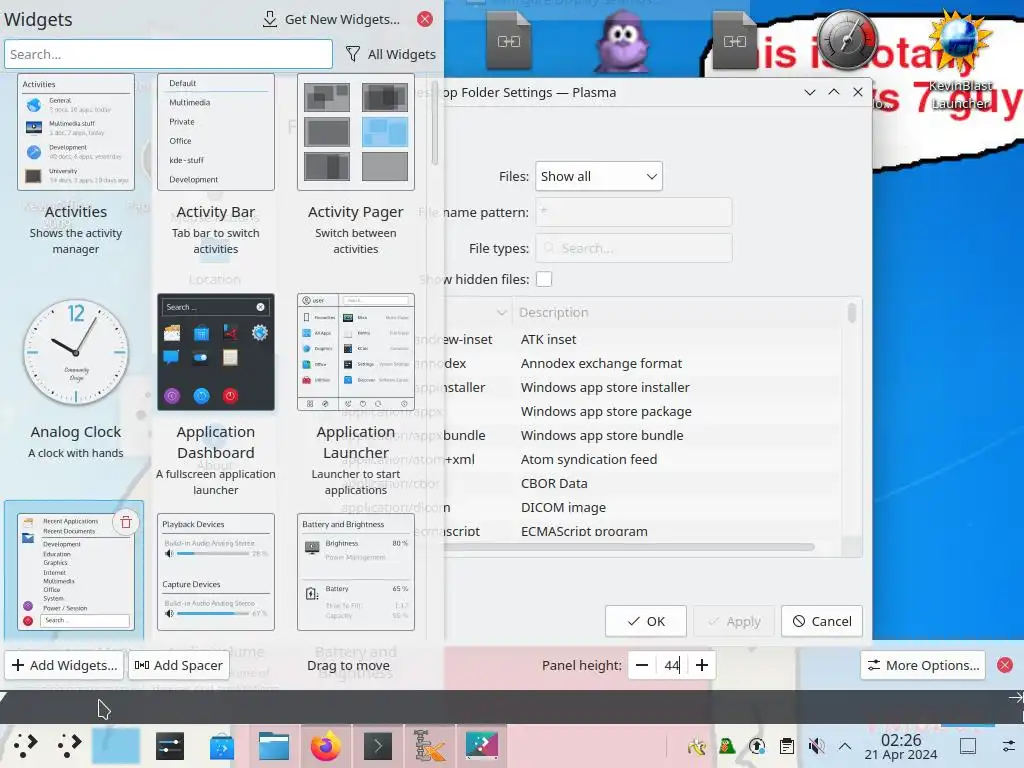The height and width of the screenshot is (768, 1024).
Task: Select the Activities widget thumbnail
Action: [x=76, y=132]
